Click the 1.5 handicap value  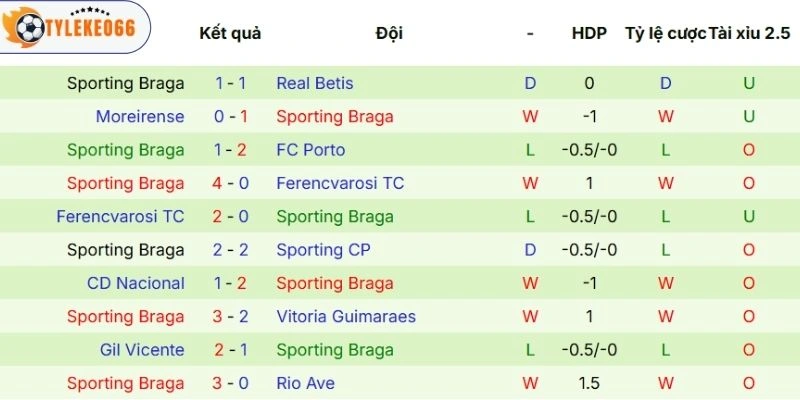tap(589, 383)
